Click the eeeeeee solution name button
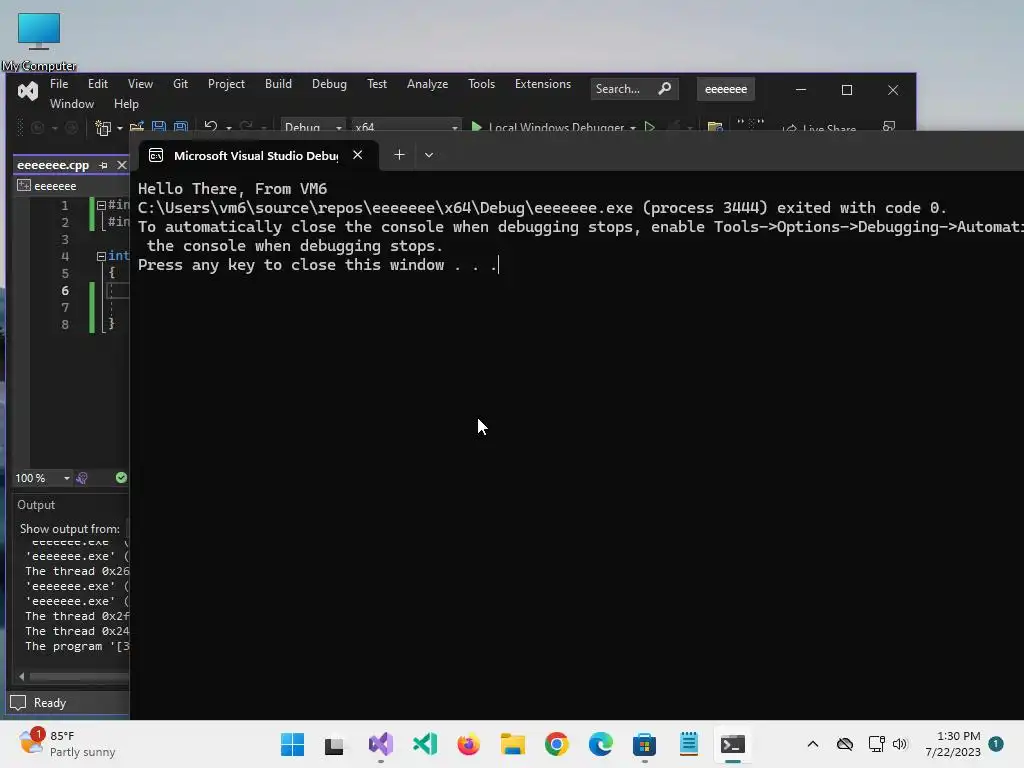Image resolution: width=1024 pixels, height=768 pixels. pos(726,89)
